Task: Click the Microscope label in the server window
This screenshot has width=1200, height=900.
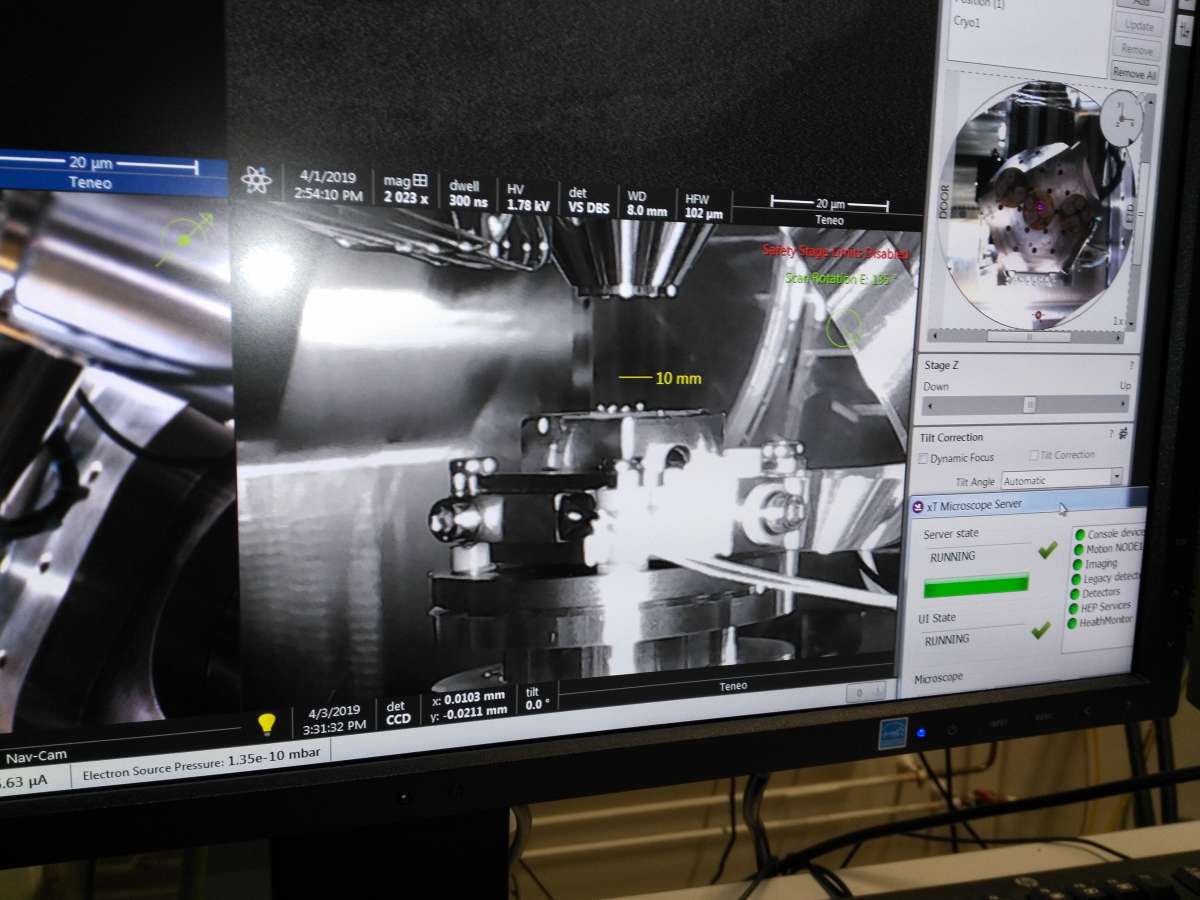Action: pos(938,678)
